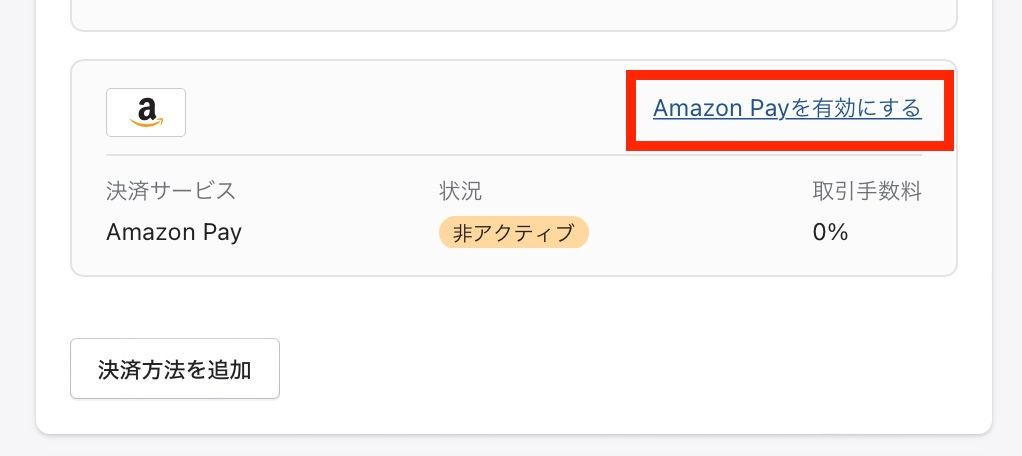The width and height of the screenshot is (1022, 456).
Task: Click the Amazon logo icon
Action: click(146, 113)
